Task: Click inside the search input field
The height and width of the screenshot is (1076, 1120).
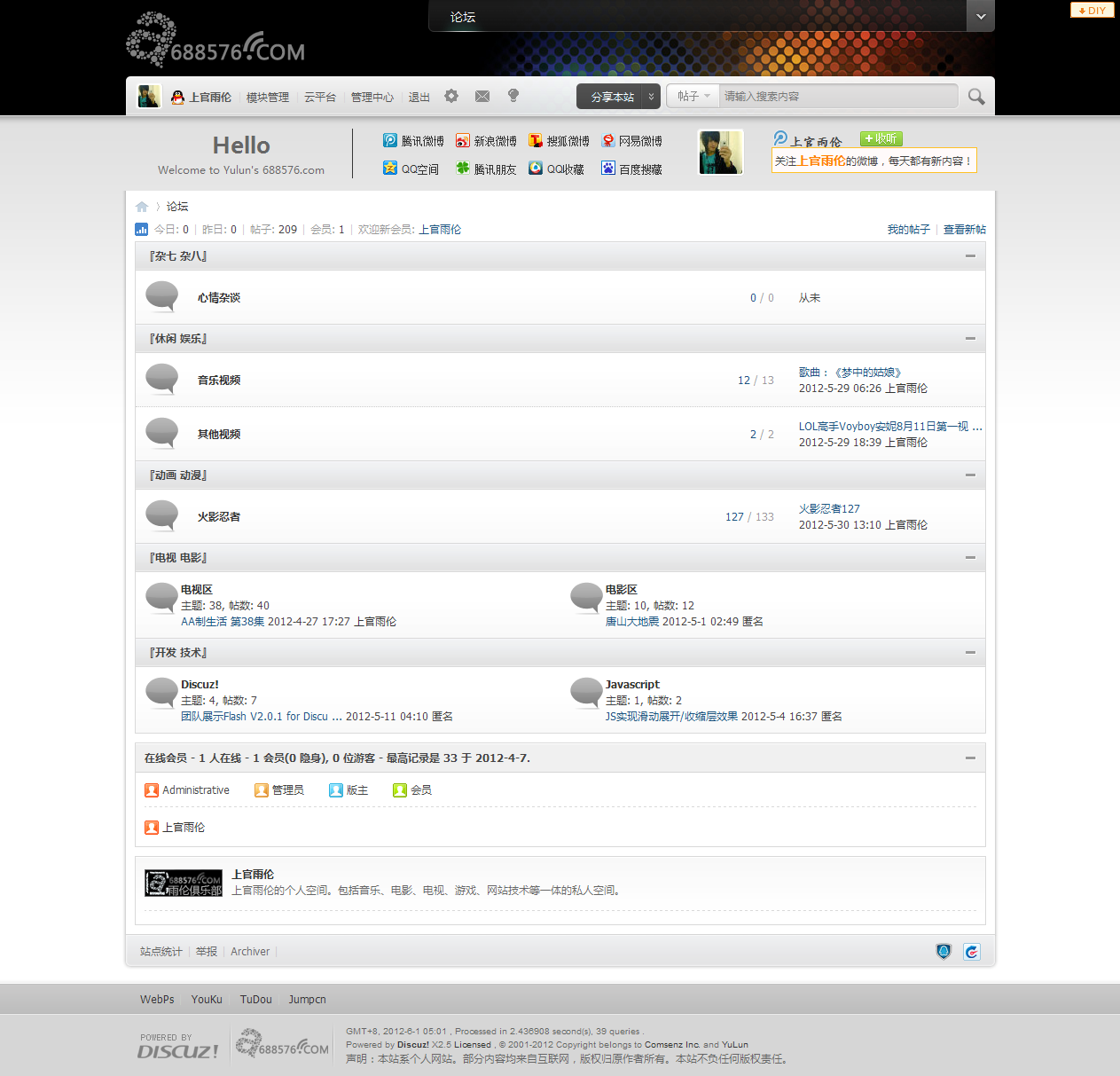Action: [834, 96]
